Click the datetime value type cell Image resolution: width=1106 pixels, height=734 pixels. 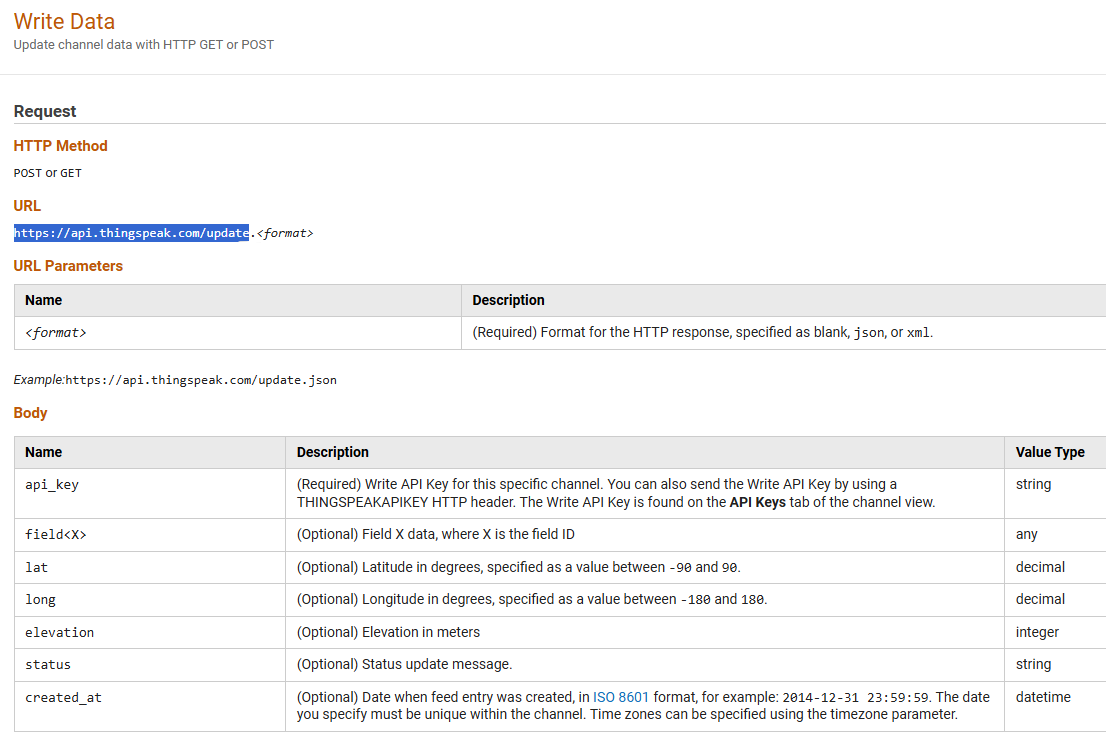(1043, 697)
